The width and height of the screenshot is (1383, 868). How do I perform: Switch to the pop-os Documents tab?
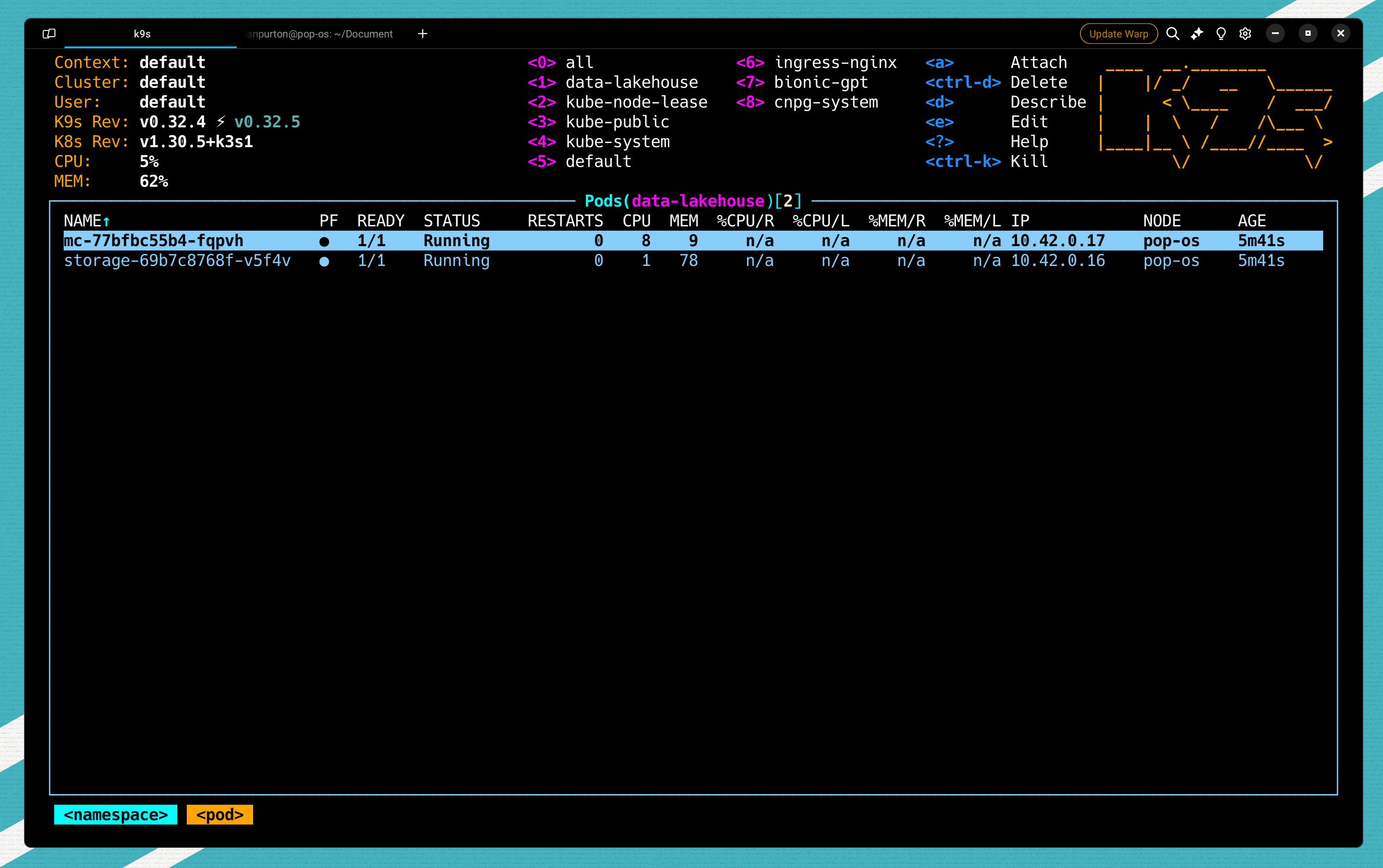pos(320,34)
